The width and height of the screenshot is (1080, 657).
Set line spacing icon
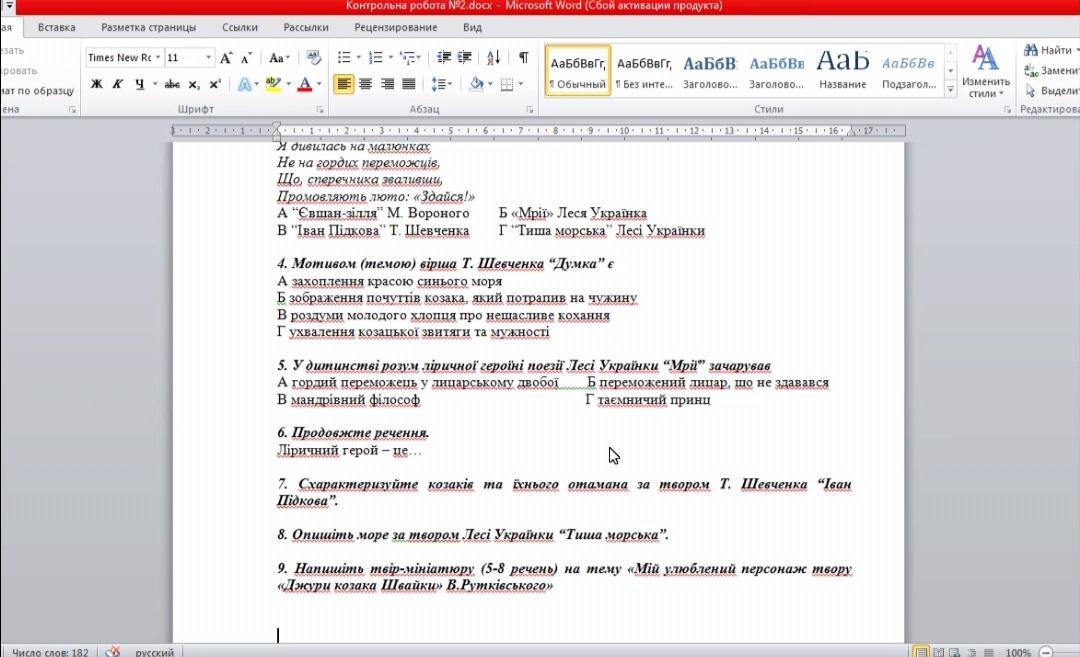[438, 84]
